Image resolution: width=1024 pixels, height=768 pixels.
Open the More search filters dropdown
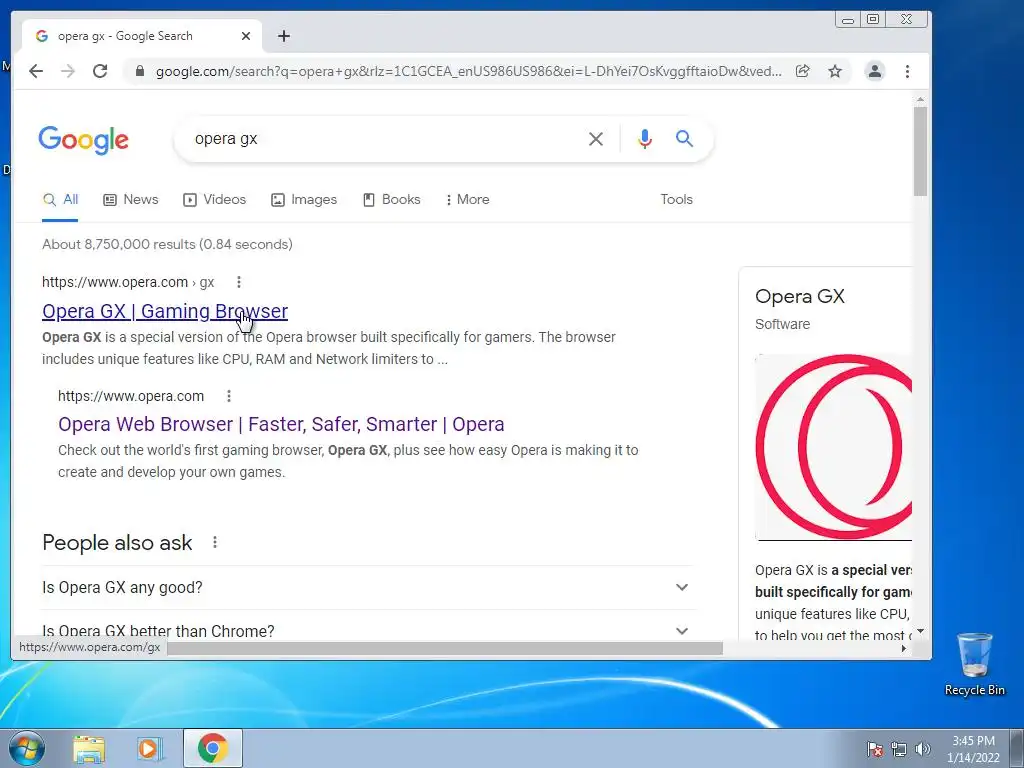coord(468,200)
